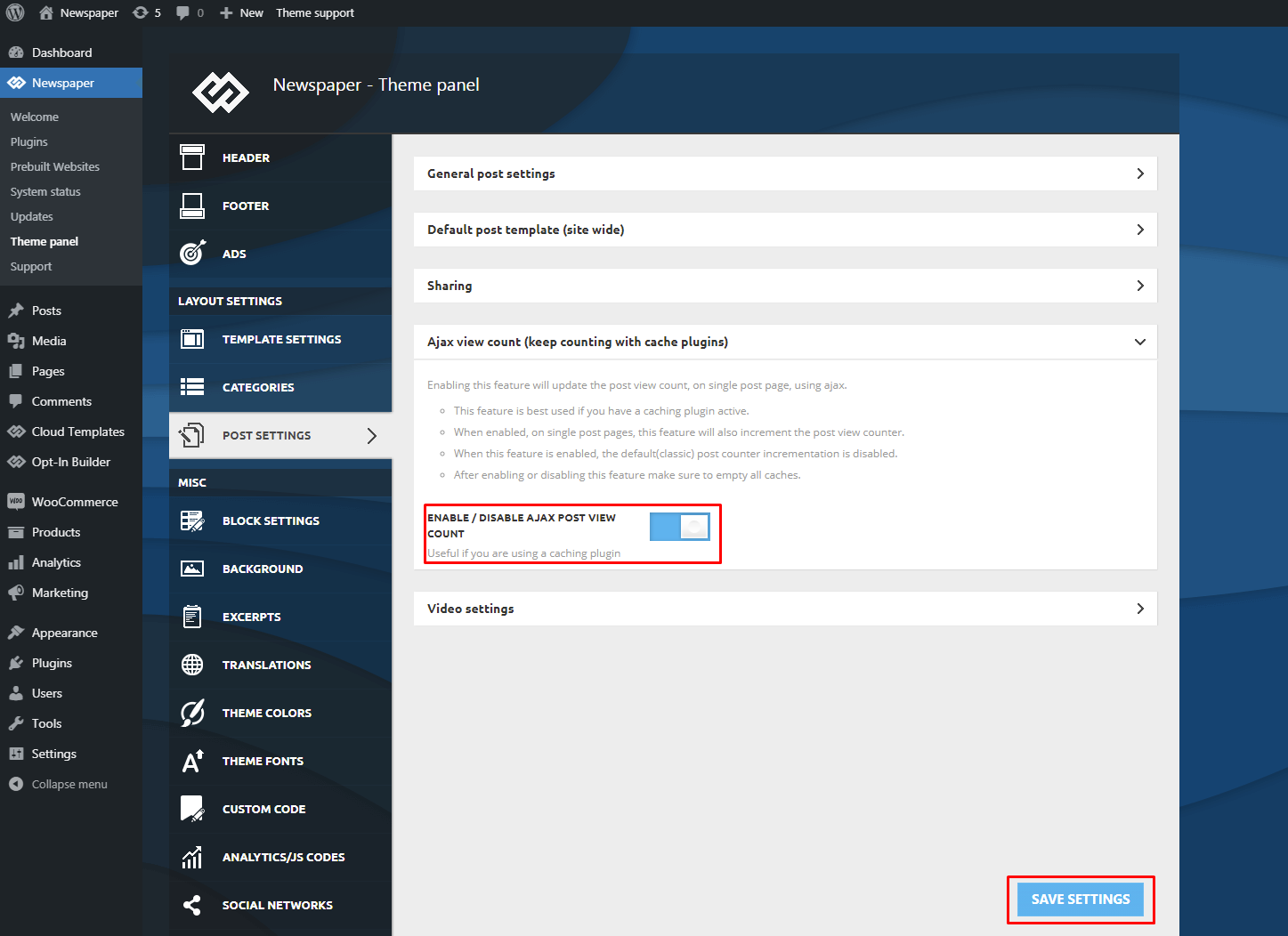Image resolution: width=1288 pixels, height=936 pixels.
Task: Expand the Sharing section chevron
Action: tap(1140, 286)
